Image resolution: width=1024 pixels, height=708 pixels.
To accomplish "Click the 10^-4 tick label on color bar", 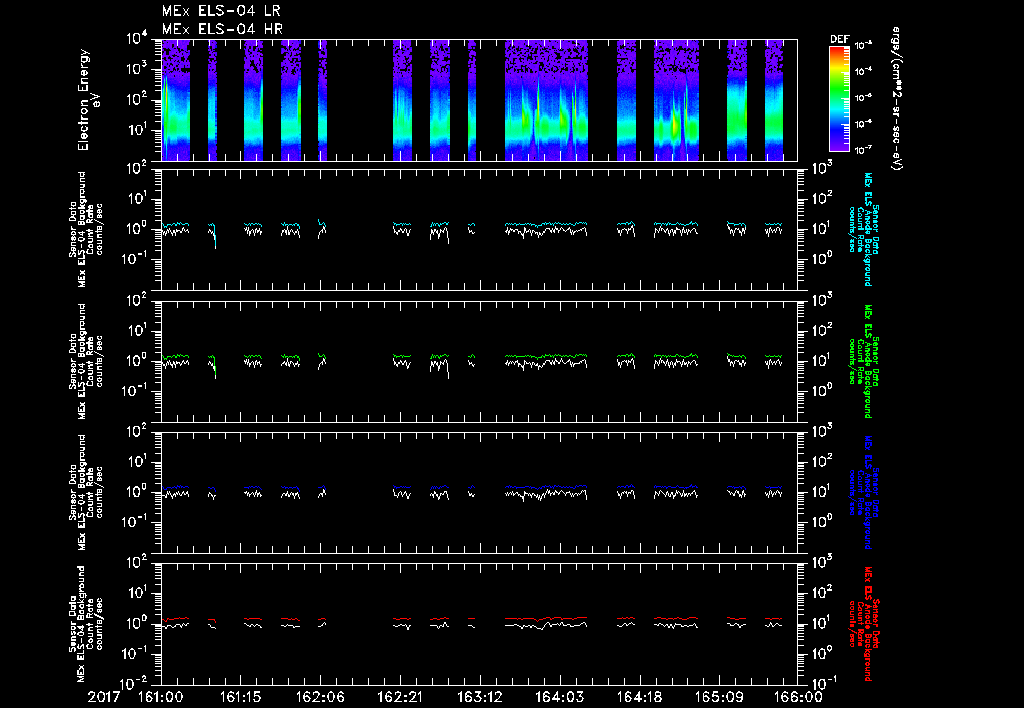I will [x=863, y=71].
